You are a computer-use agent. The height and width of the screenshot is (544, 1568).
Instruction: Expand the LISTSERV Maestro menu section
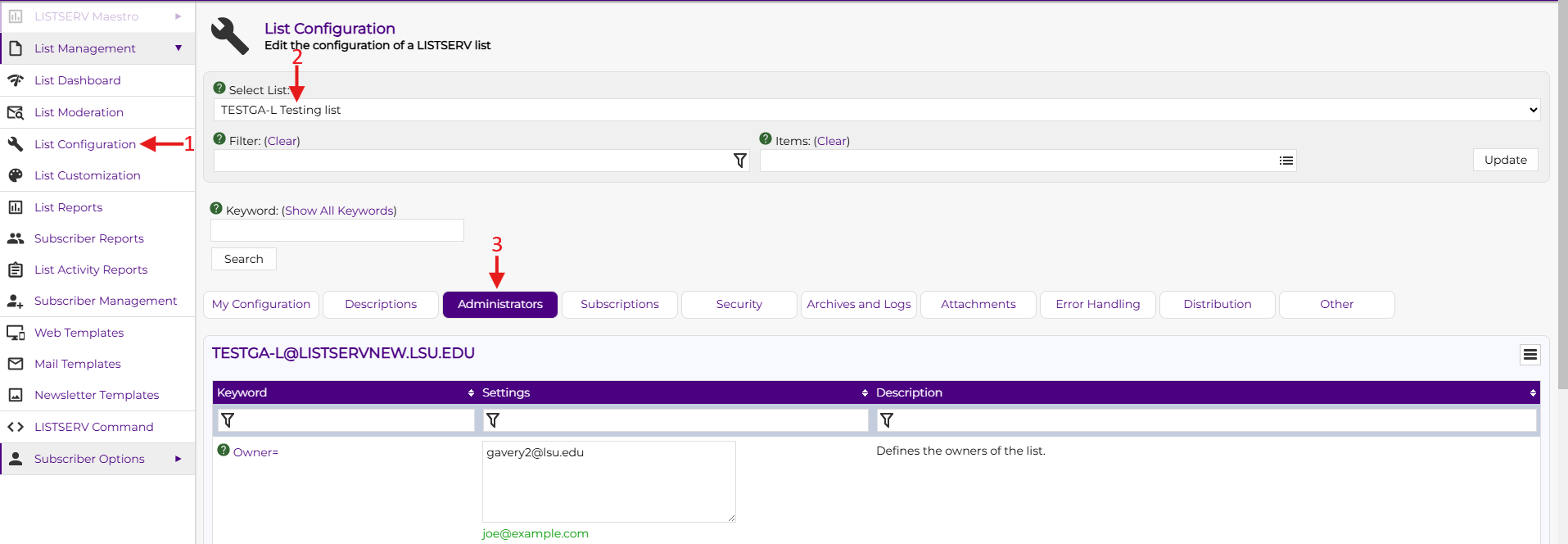click(178, 16)
